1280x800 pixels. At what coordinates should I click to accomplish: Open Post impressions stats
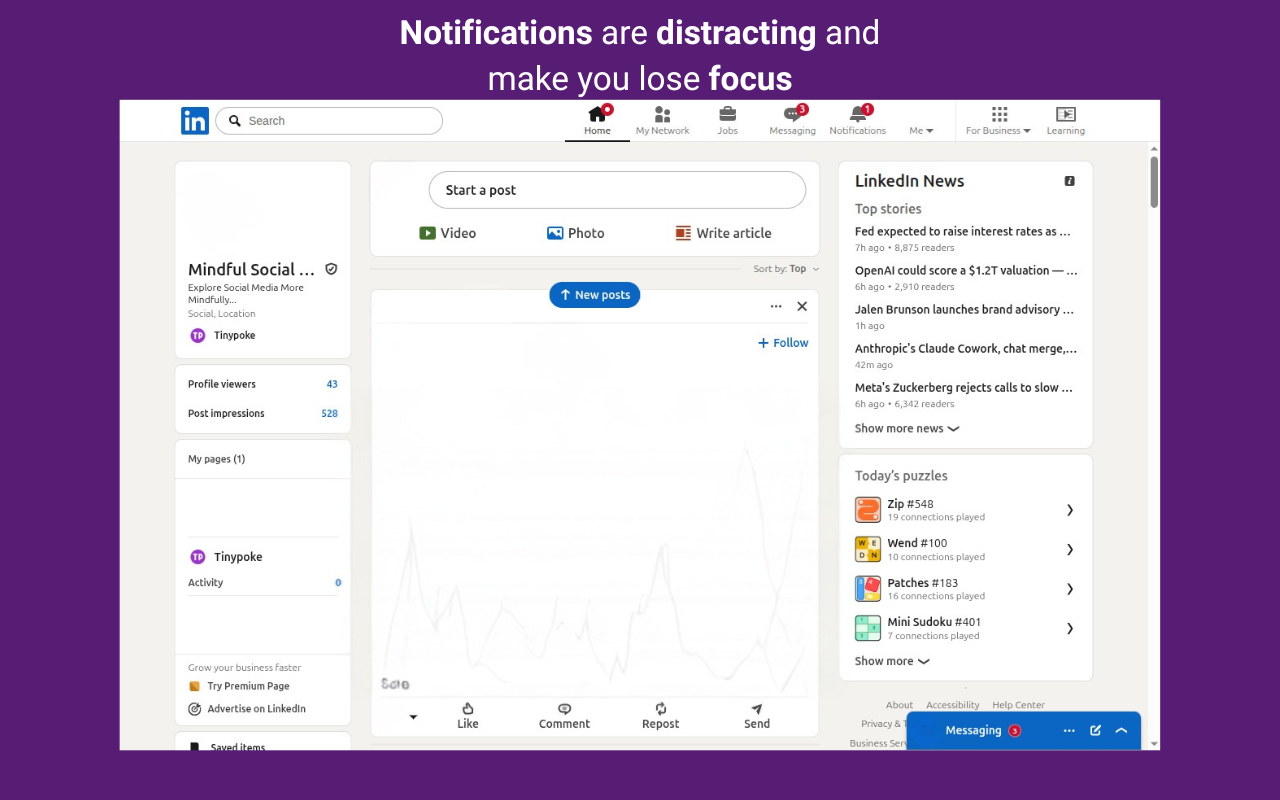coord(263,413)
